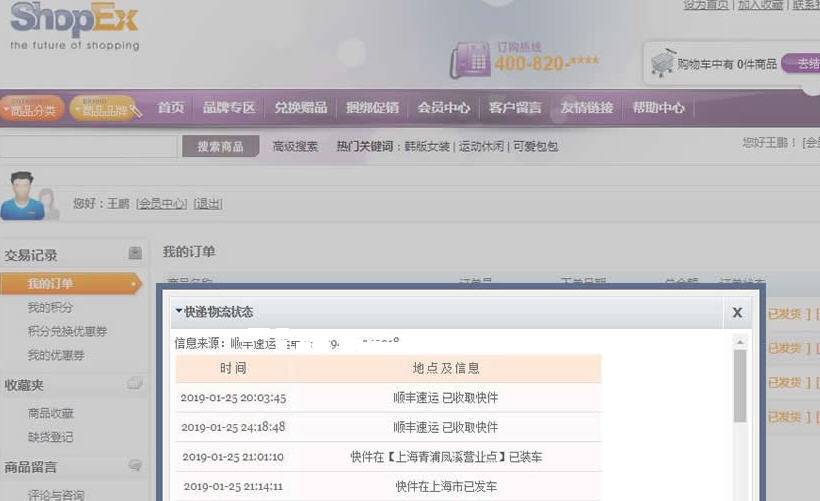
Task: Open 兑换赠品 navigation item
Action: (x=301, y=108)
